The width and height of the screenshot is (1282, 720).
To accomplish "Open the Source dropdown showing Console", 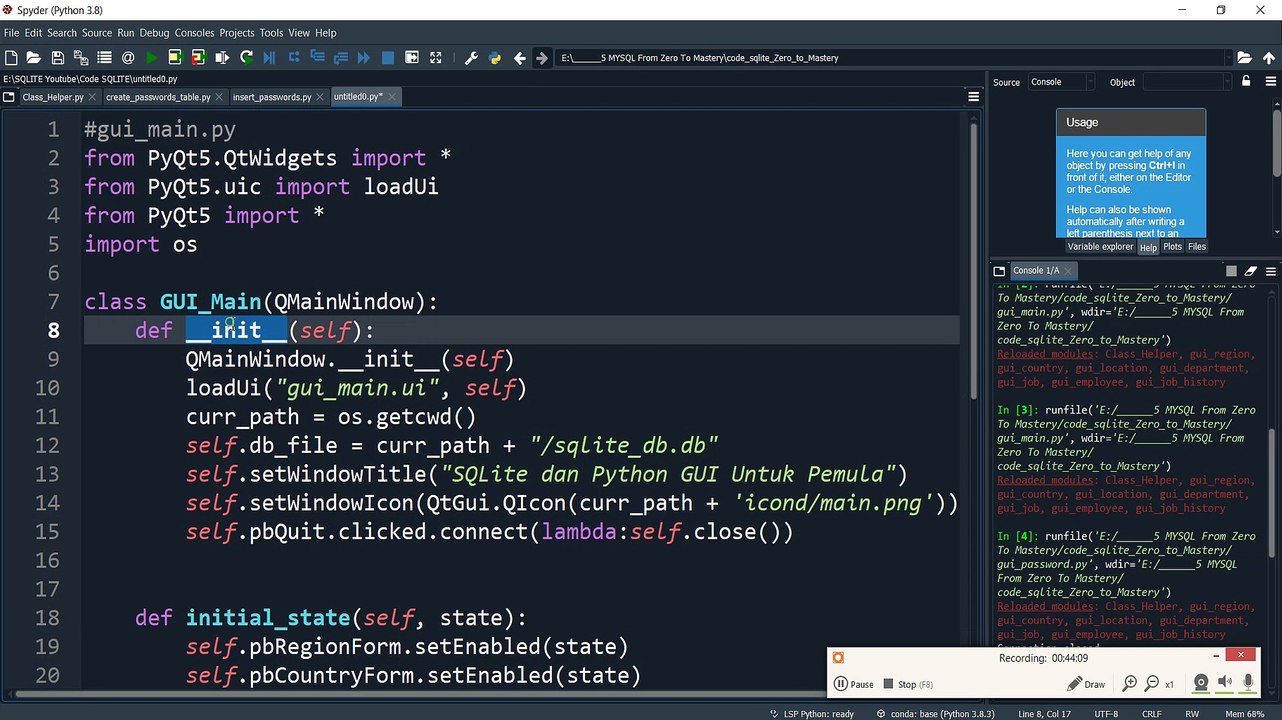I will (x=1061, y=82).
